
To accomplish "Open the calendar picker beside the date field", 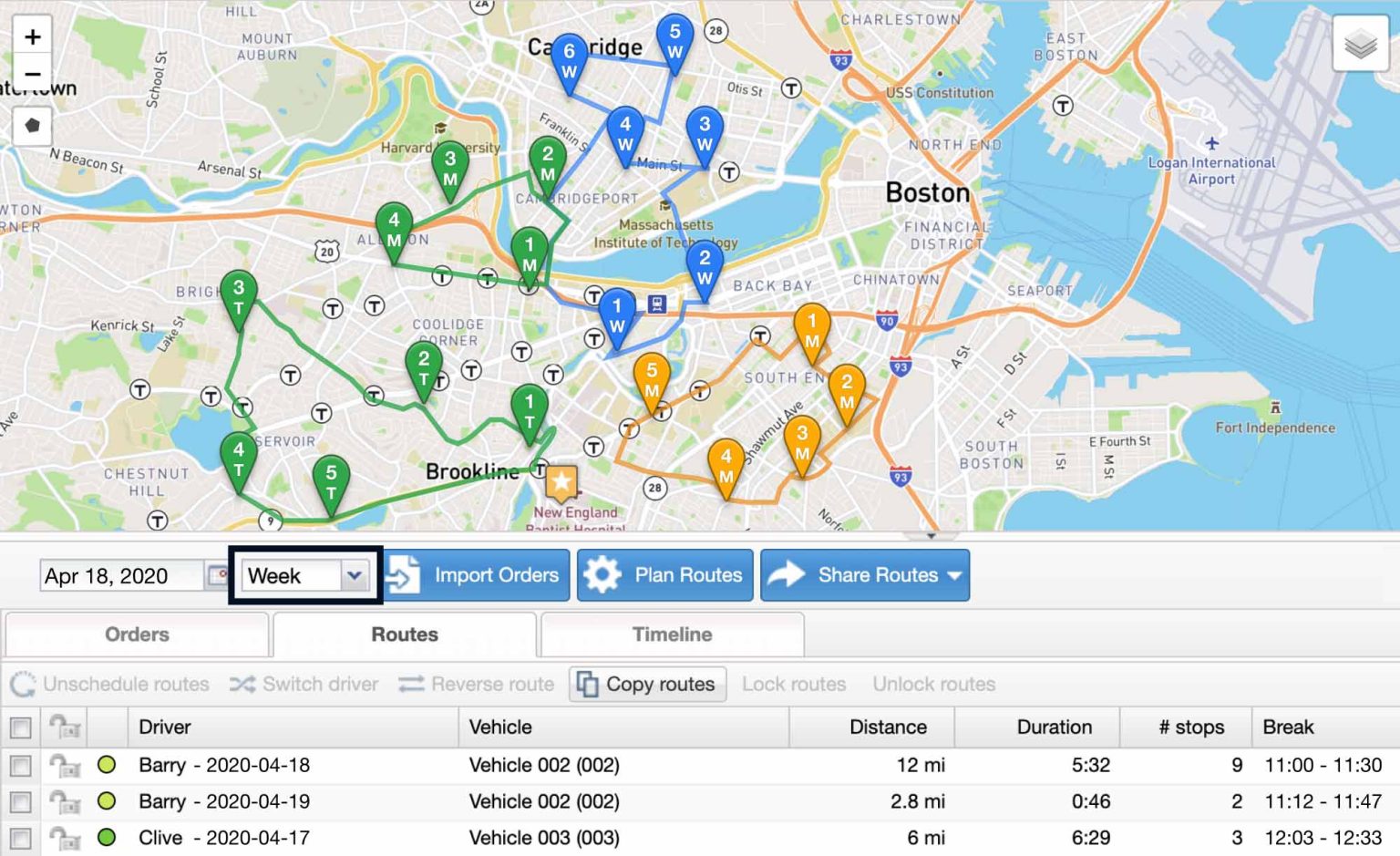I will 216,575.
